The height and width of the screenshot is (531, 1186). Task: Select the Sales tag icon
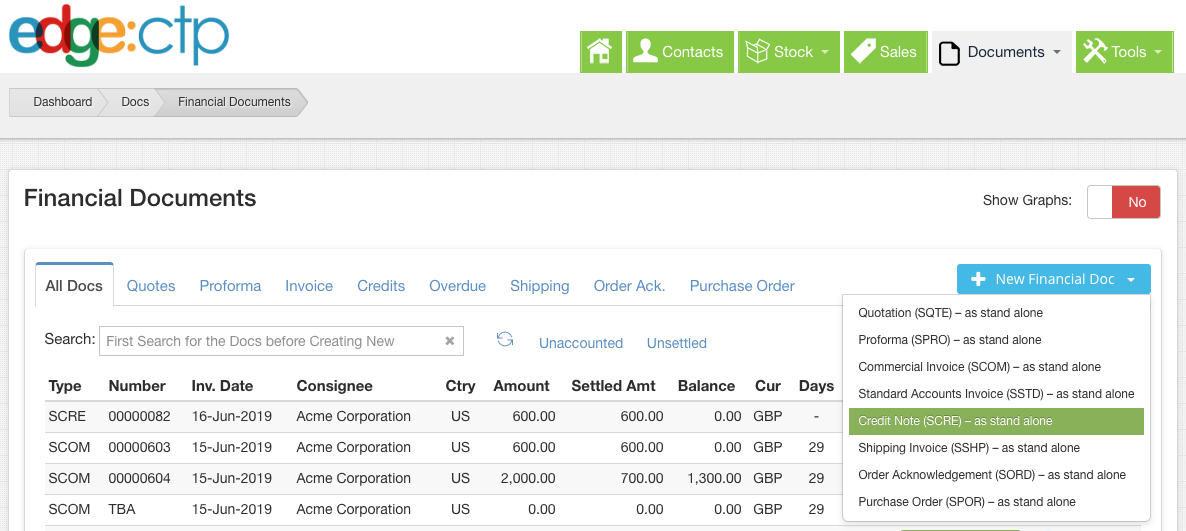click(x=863, y=52)
